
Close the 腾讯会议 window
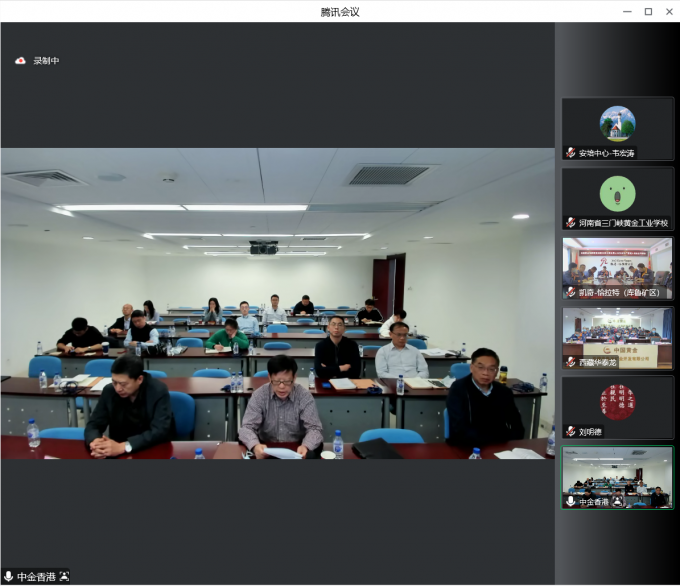(669, 12)
